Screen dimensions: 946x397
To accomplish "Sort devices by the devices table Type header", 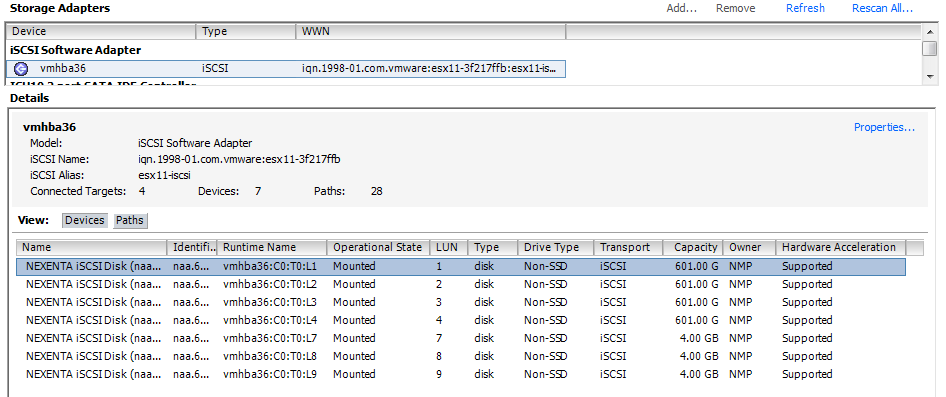I will pyautogui.click(x=492, y=247).
